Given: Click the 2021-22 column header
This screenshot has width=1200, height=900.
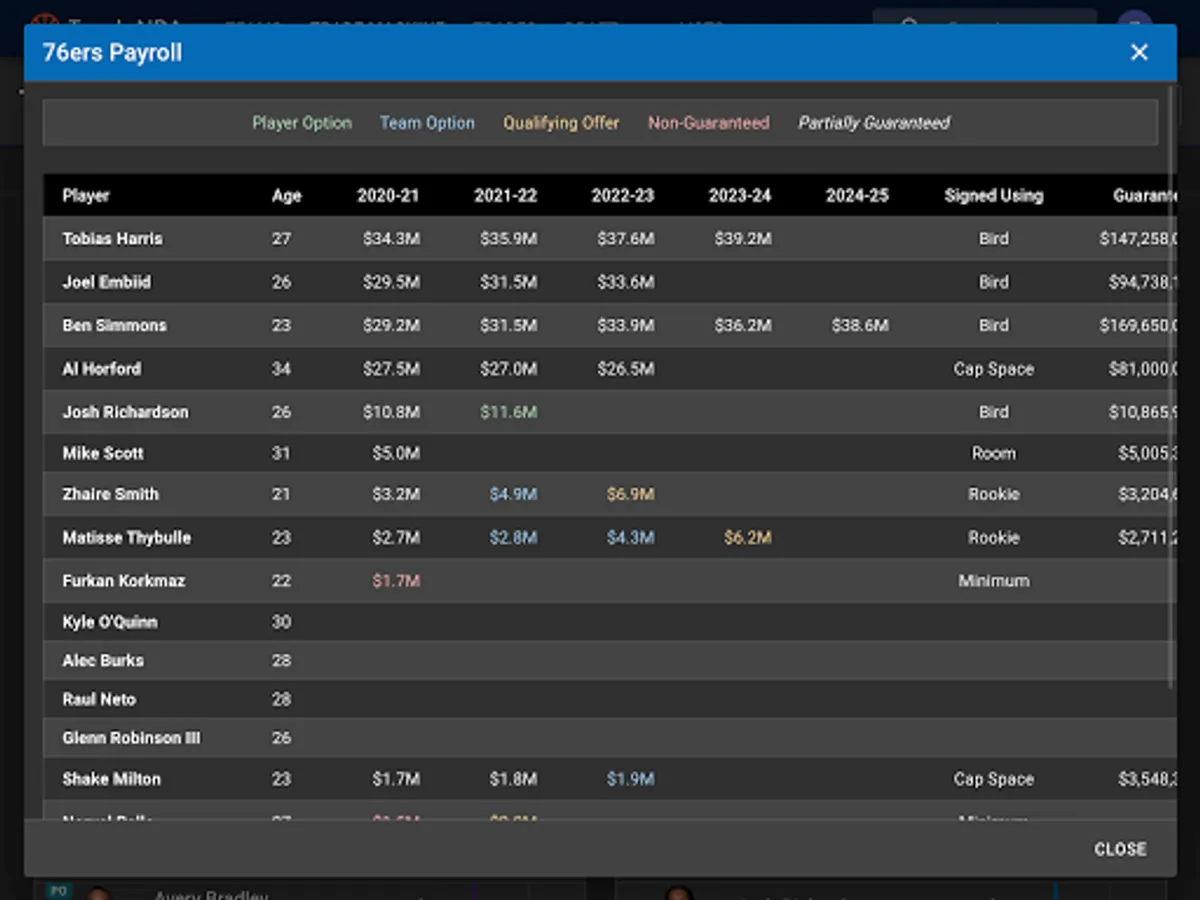Looking at the screenshot, I should (x=505, y=195).
